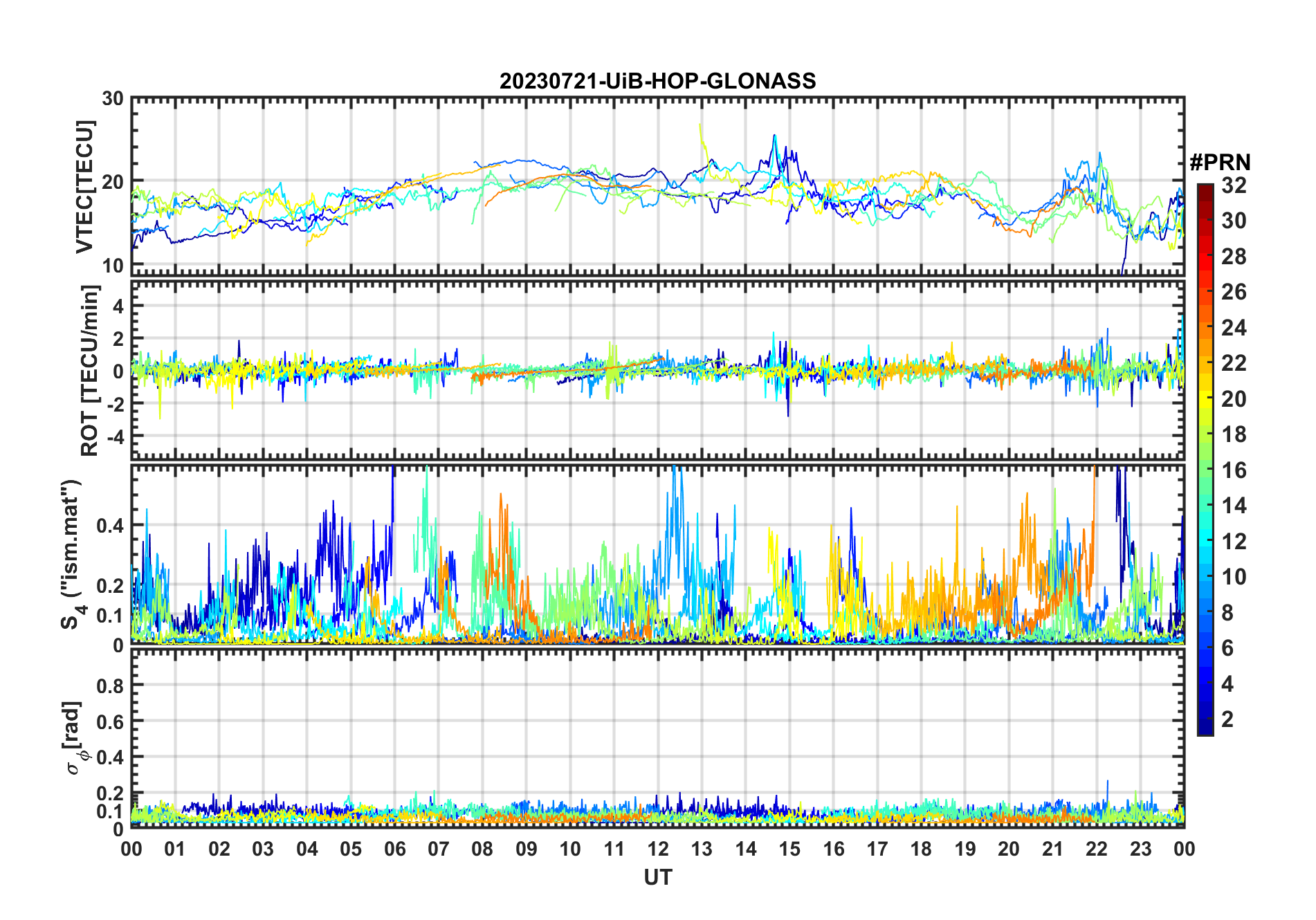
Task: Click x-axis hour label 02
Action: (219, 849)
